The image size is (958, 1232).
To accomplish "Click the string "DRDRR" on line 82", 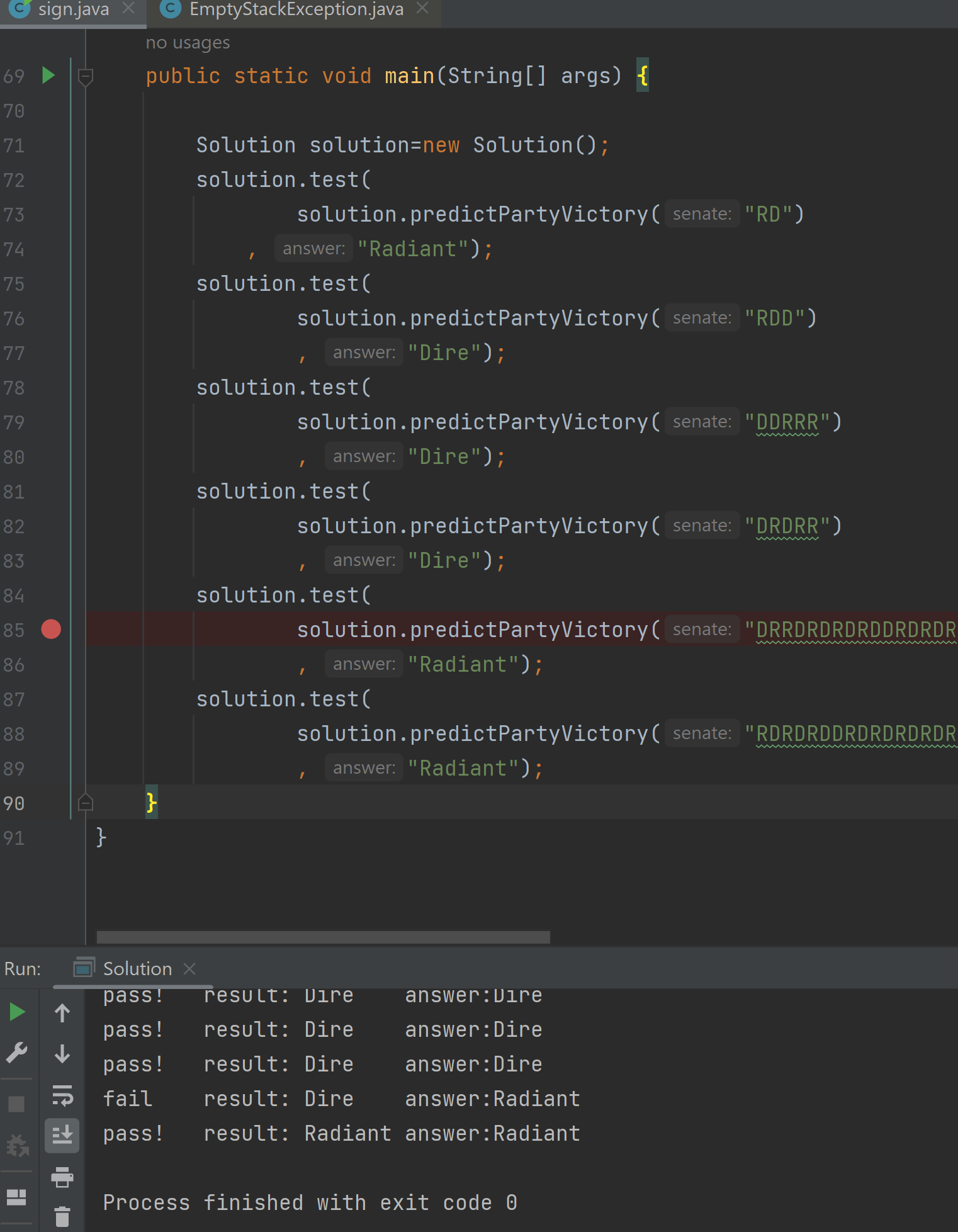I will [x=787, y=526].
